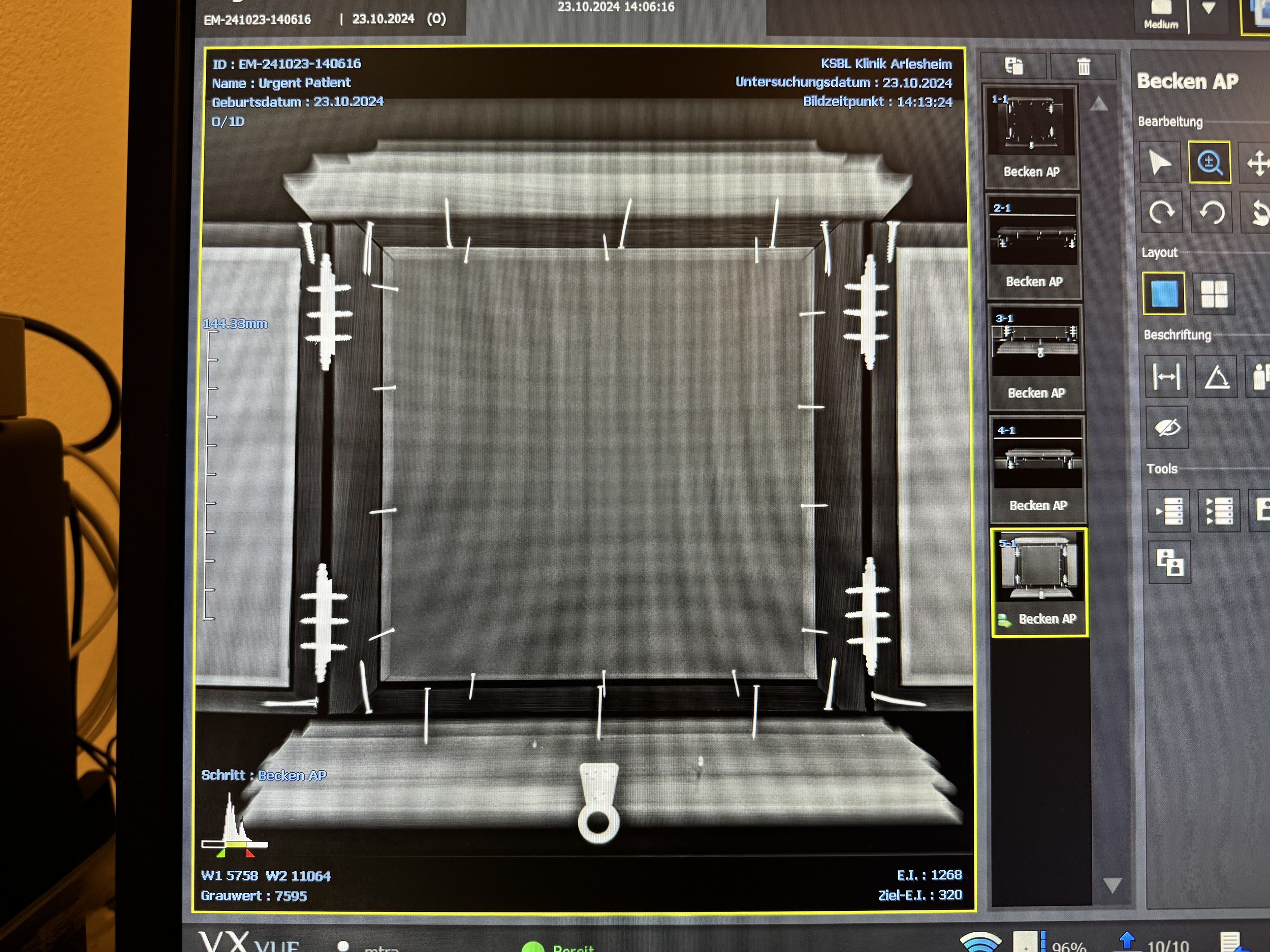This screenshot has width=1270, height=952.
Task: Rotate image counter-clockwise
Action: click(x=1212, y=212)
